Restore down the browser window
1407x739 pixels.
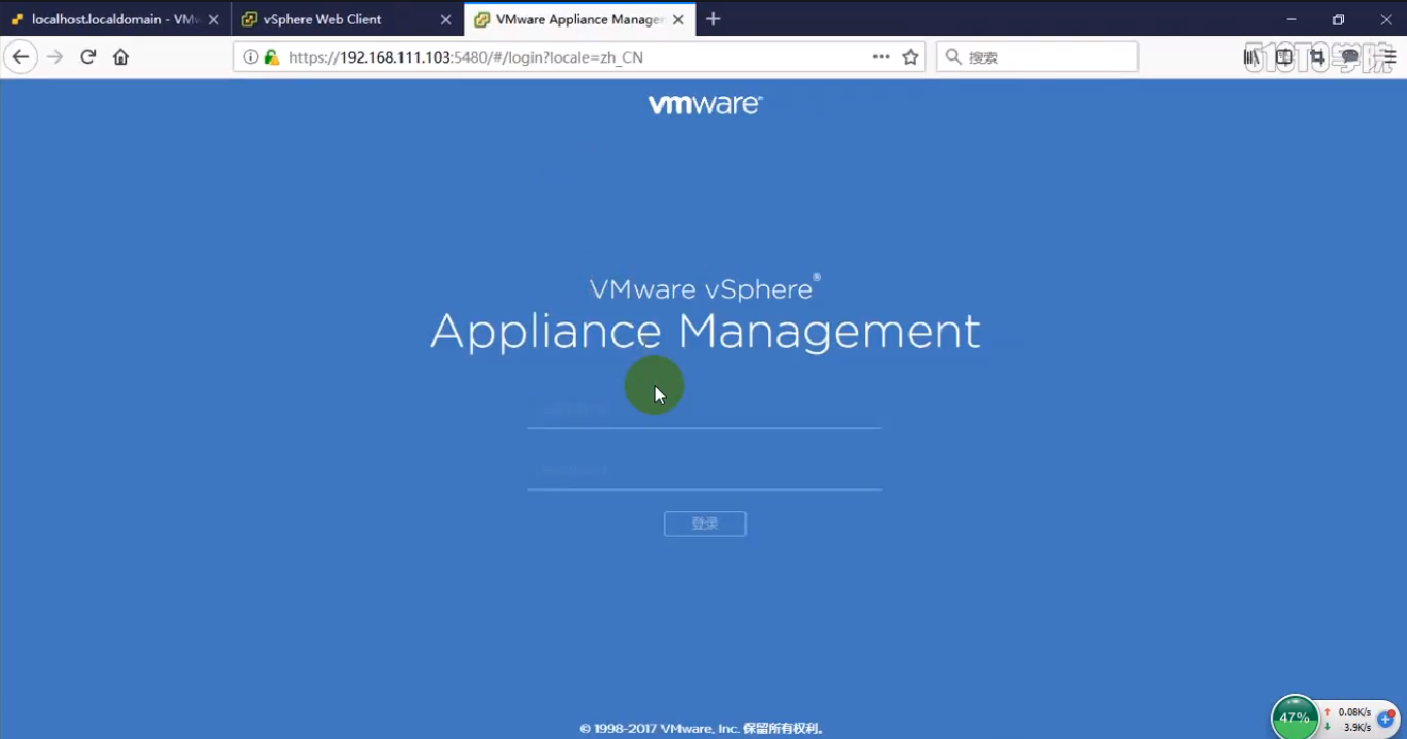pyautogui.click(x=1338, y=19)
